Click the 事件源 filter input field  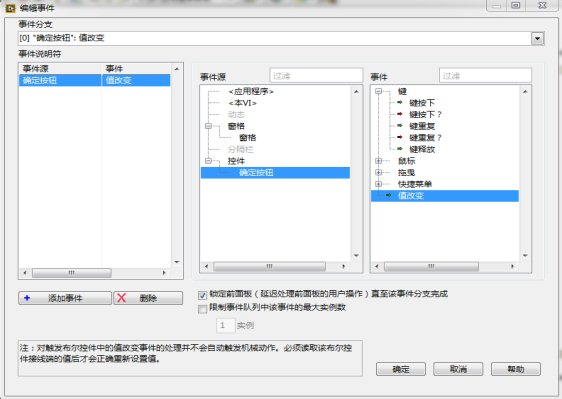point(316,76)
